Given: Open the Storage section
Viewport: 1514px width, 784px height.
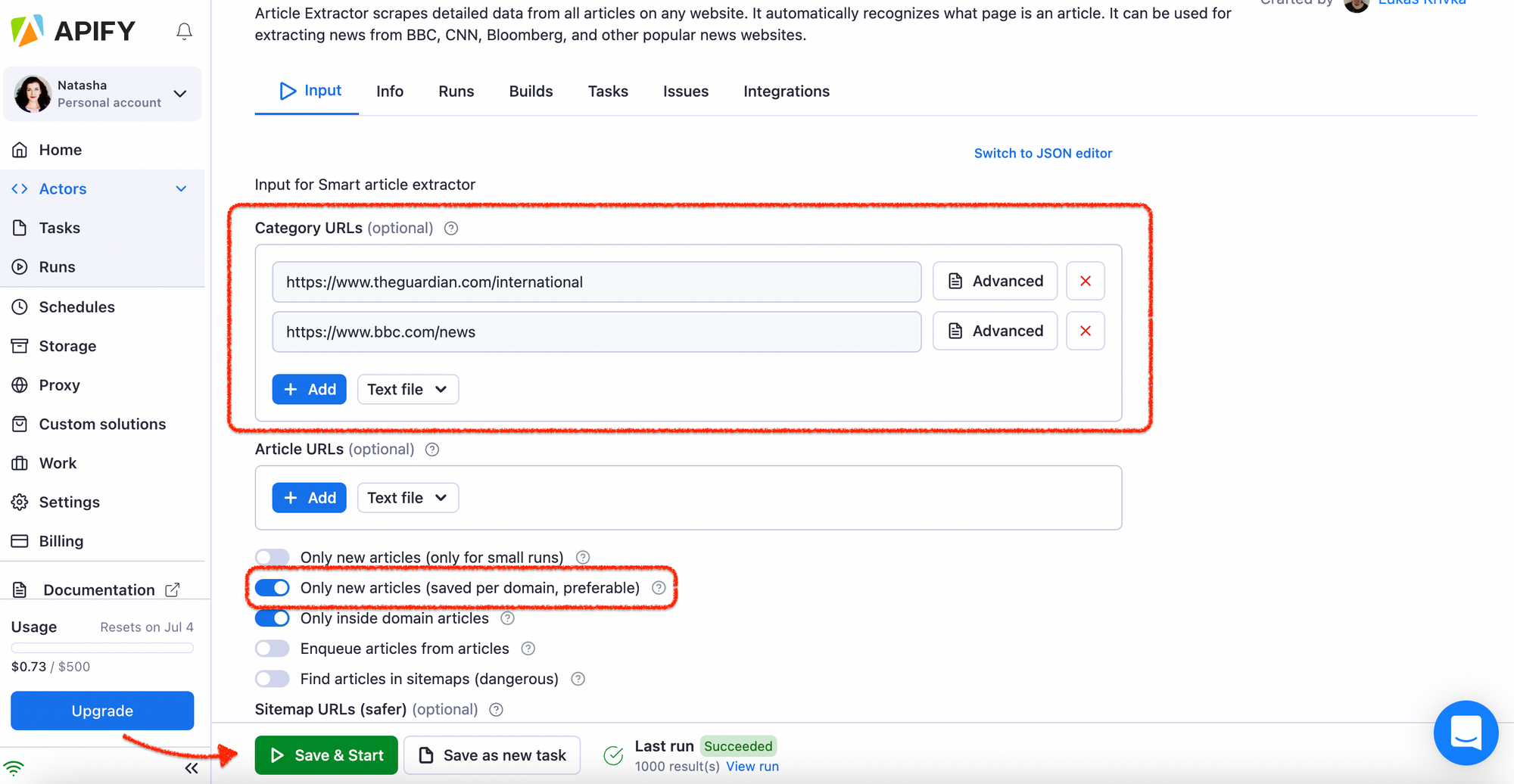Looking at the screenshot, I should pyautogui.click(x=67, y=346).
